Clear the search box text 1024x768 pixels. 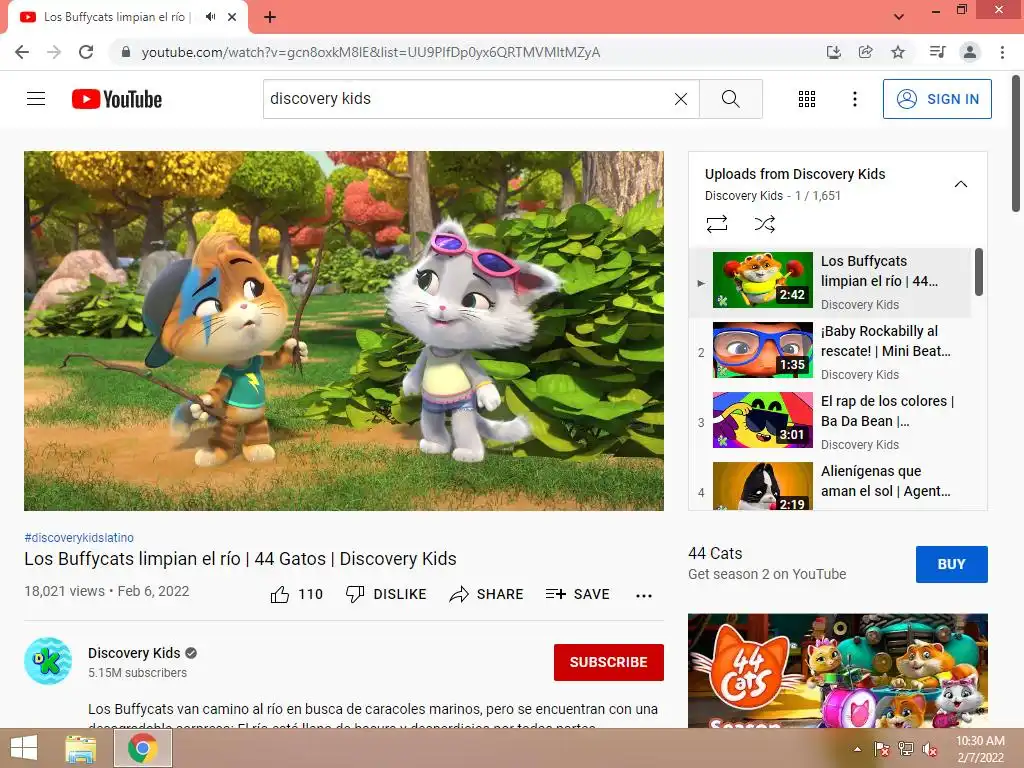[x=680, y=99]
